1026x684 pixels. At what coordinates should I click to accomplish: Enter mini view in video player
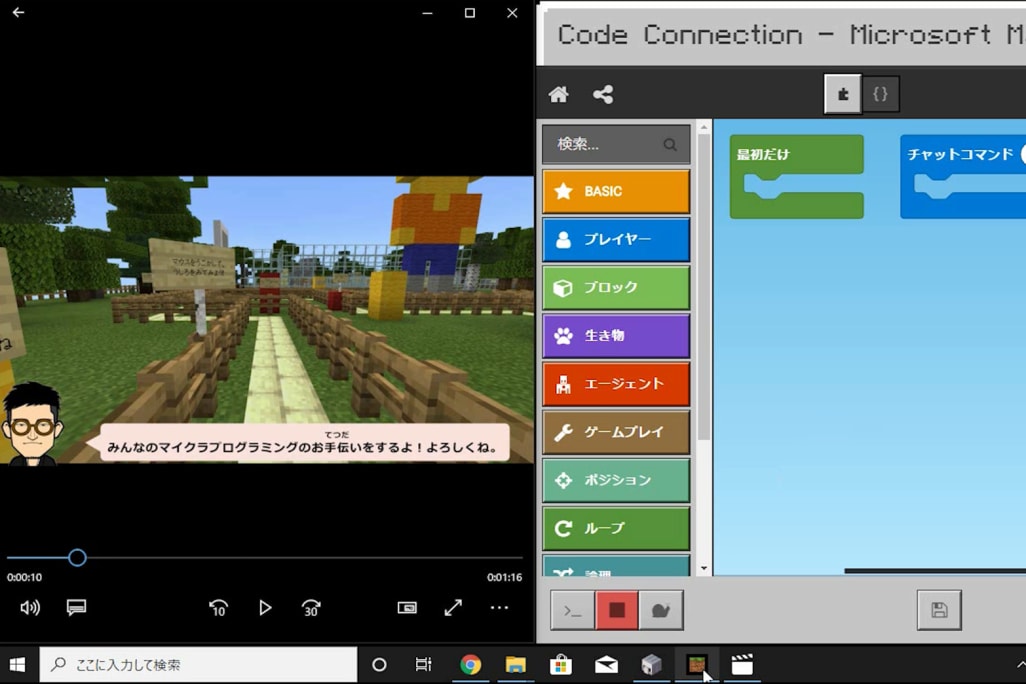click(x=407, y=608)
